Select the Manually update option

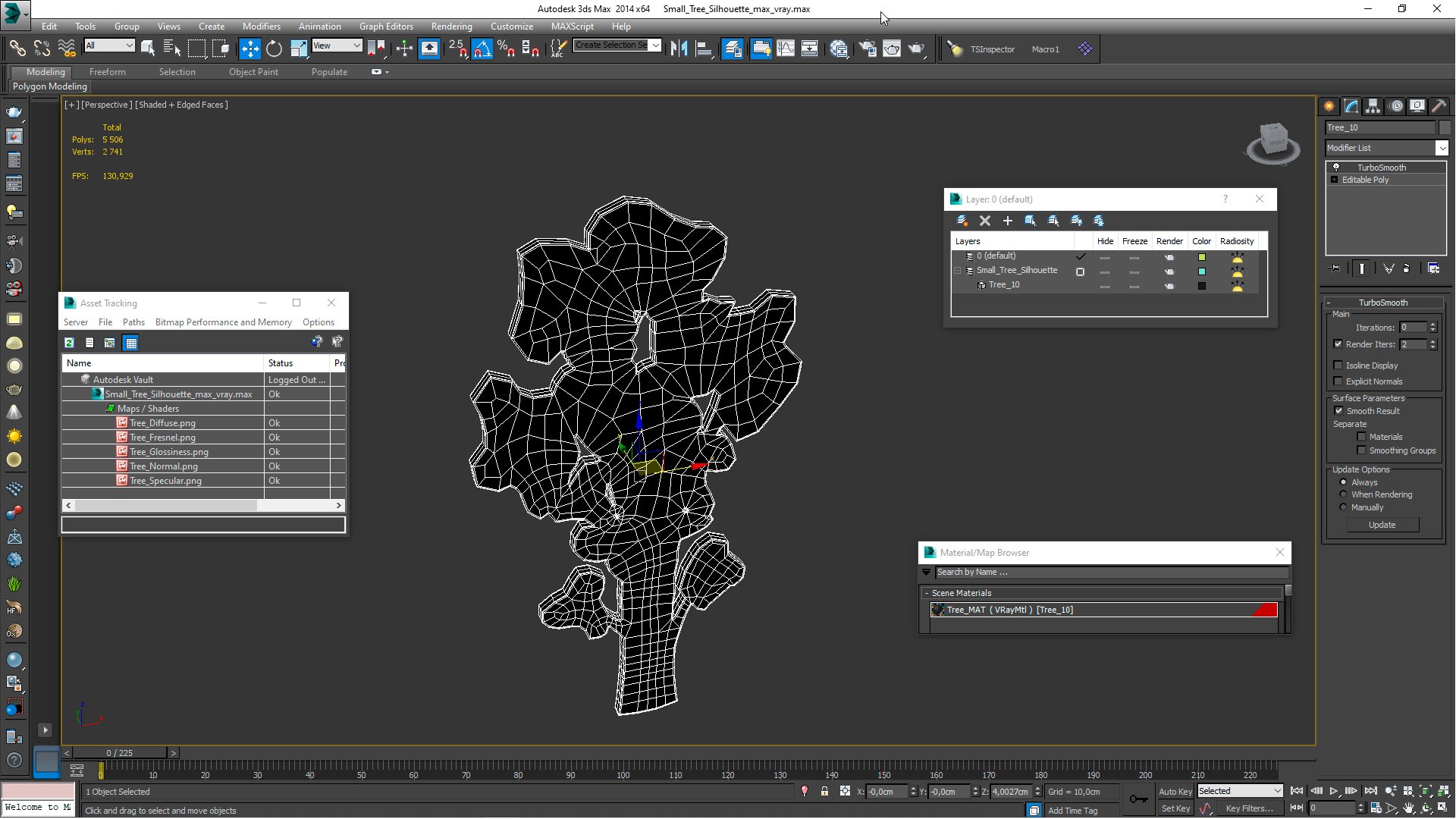1343,507
